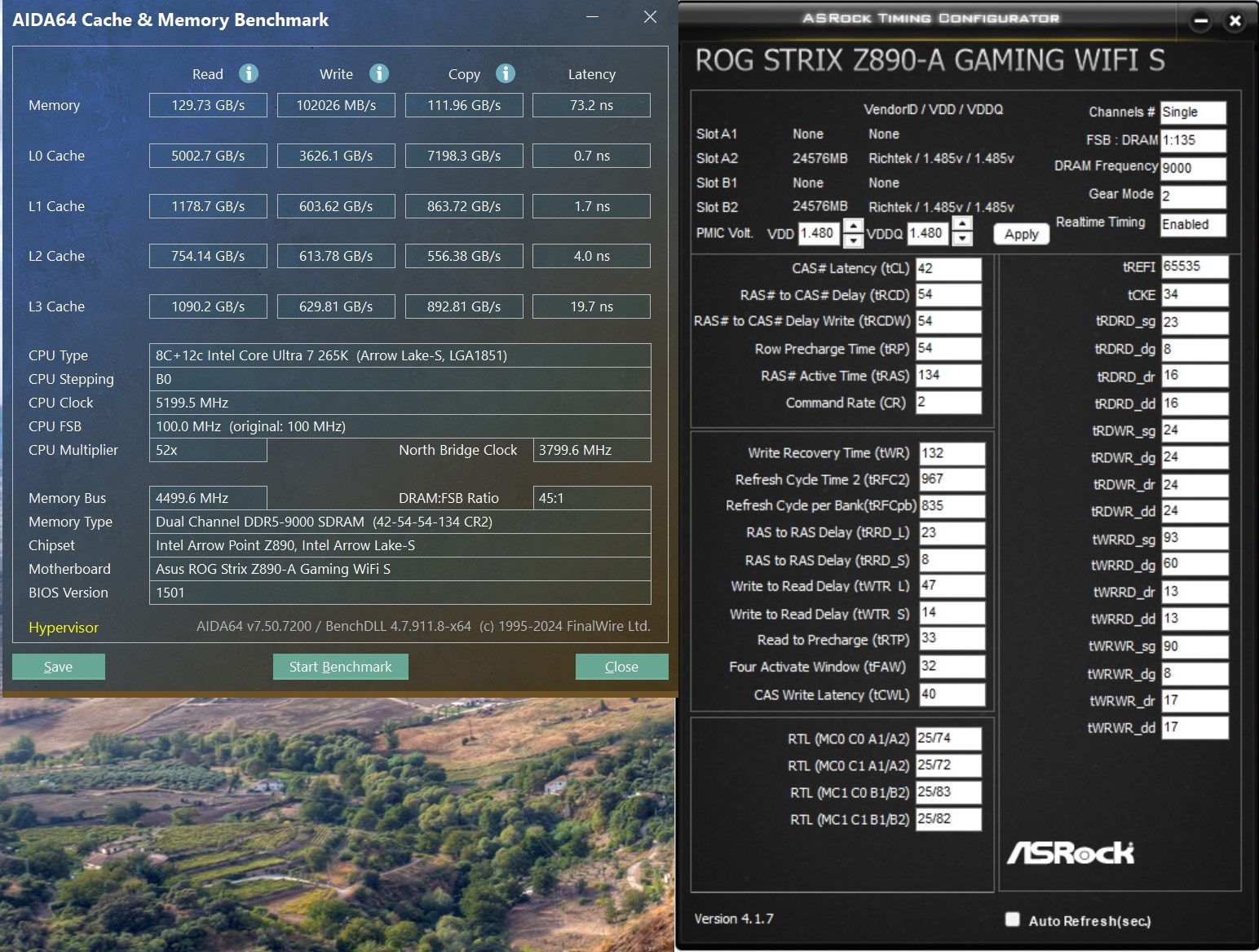The height and width of the screenshot is (952, 1259).
Task: Click the Realtime Timing field showing Enabled
Action: click(x=1193, y=225)
